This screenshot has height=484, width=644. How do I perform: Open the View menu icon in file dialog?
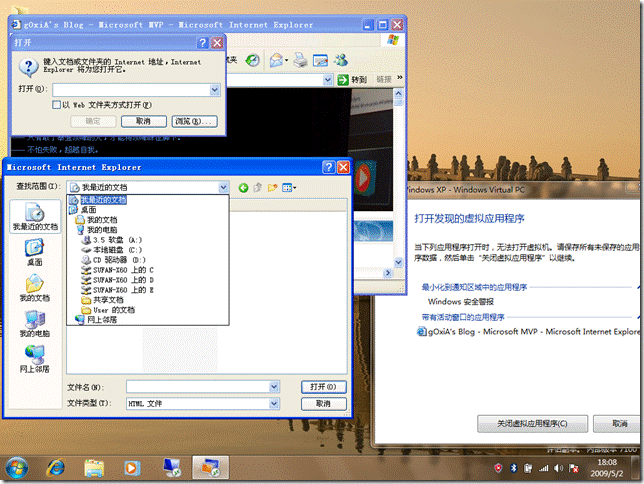(289, 188)
